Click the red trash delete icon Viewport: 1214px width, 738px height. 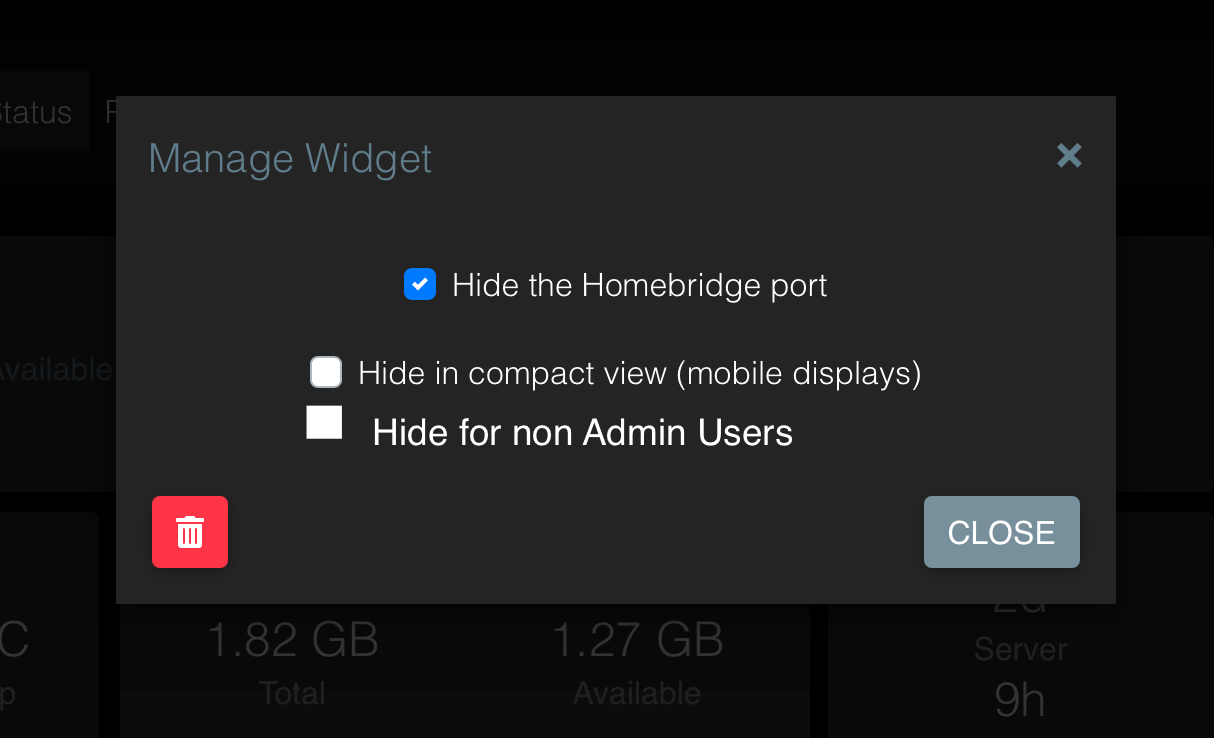(190, 532)
